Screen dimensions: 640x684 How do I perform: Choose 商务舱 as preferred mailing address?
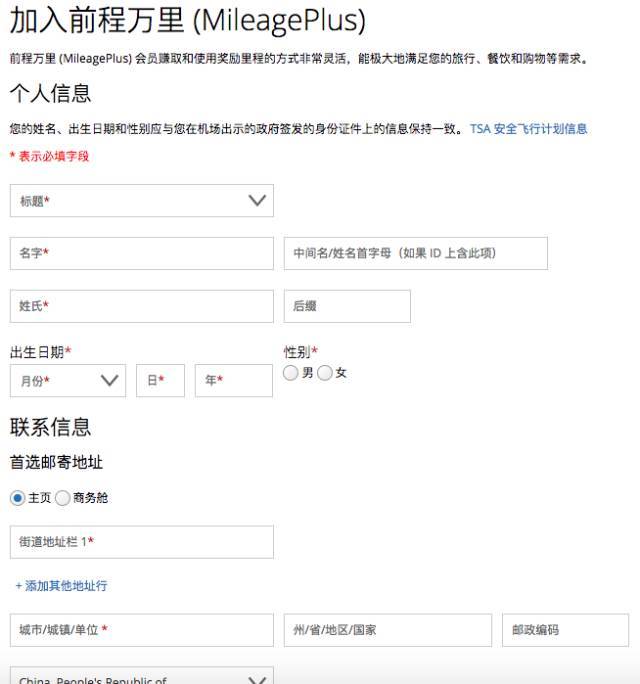63,498
